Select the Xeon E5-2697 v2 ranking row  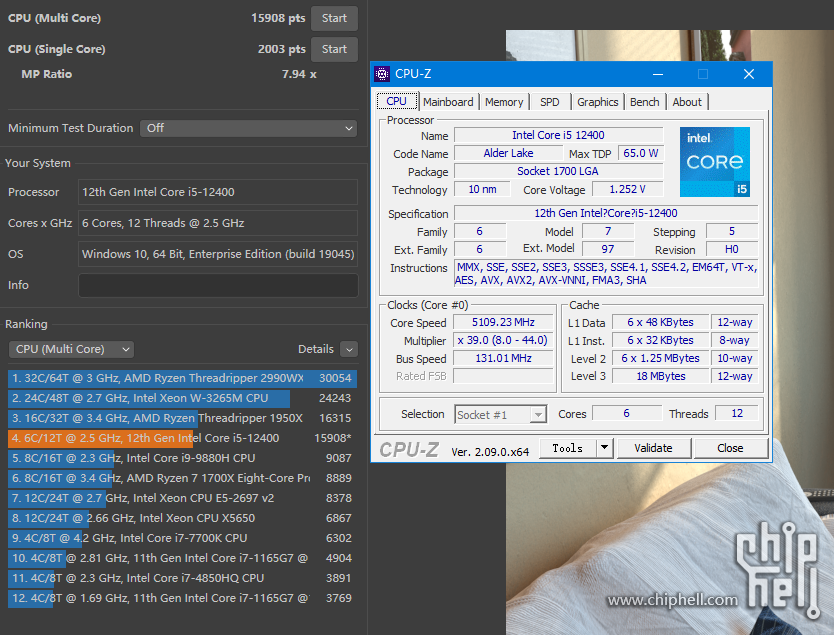pos(182,498)
